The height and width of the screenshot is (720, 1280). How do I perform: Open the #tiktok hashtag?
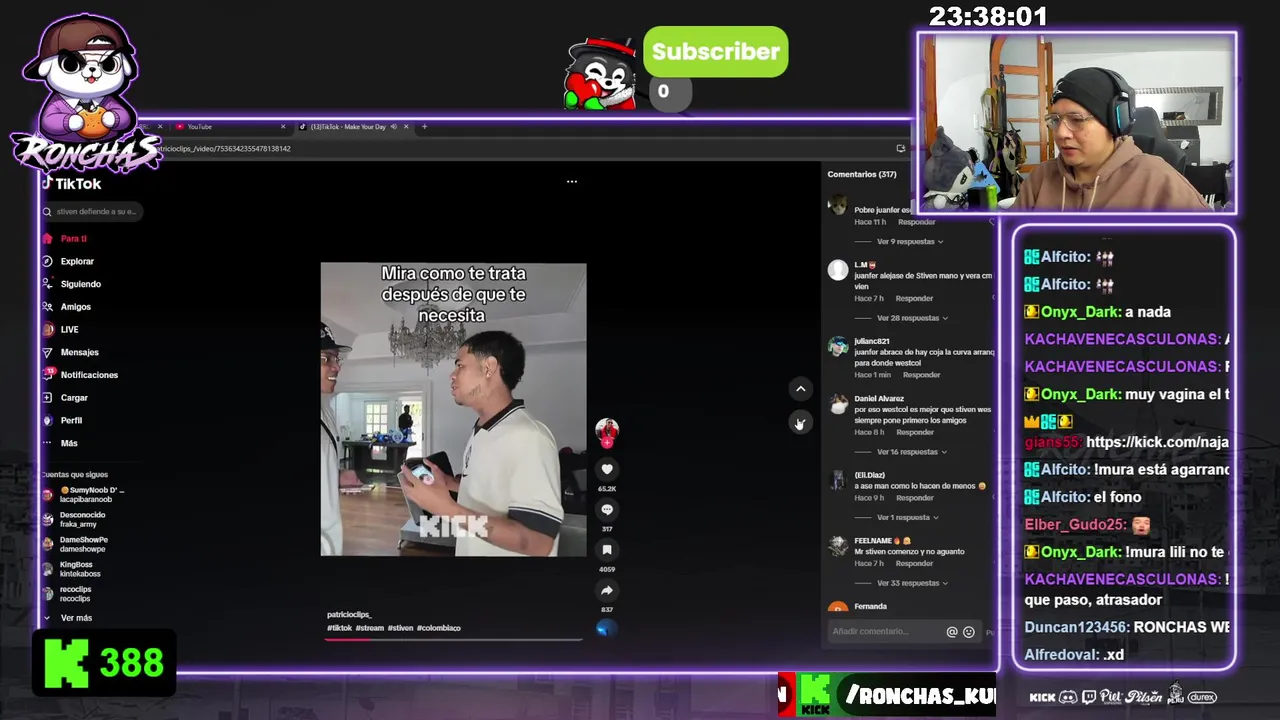[339, 628]
